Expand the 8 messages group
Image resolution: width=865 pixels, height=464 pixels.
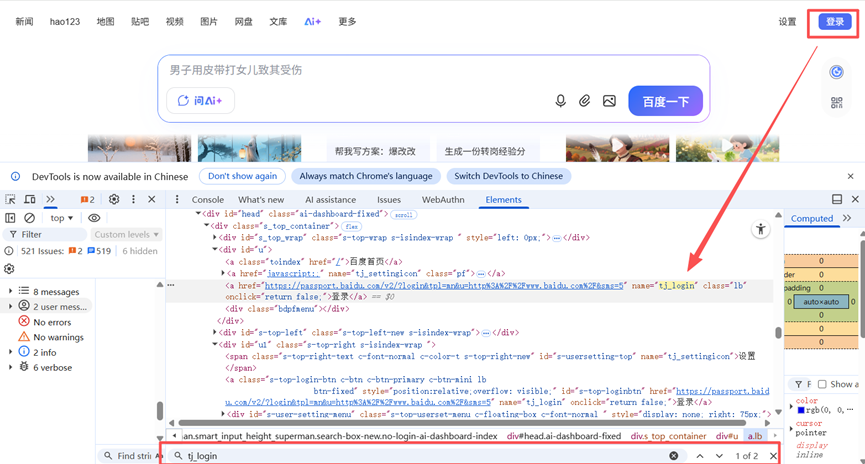(10, 291)
